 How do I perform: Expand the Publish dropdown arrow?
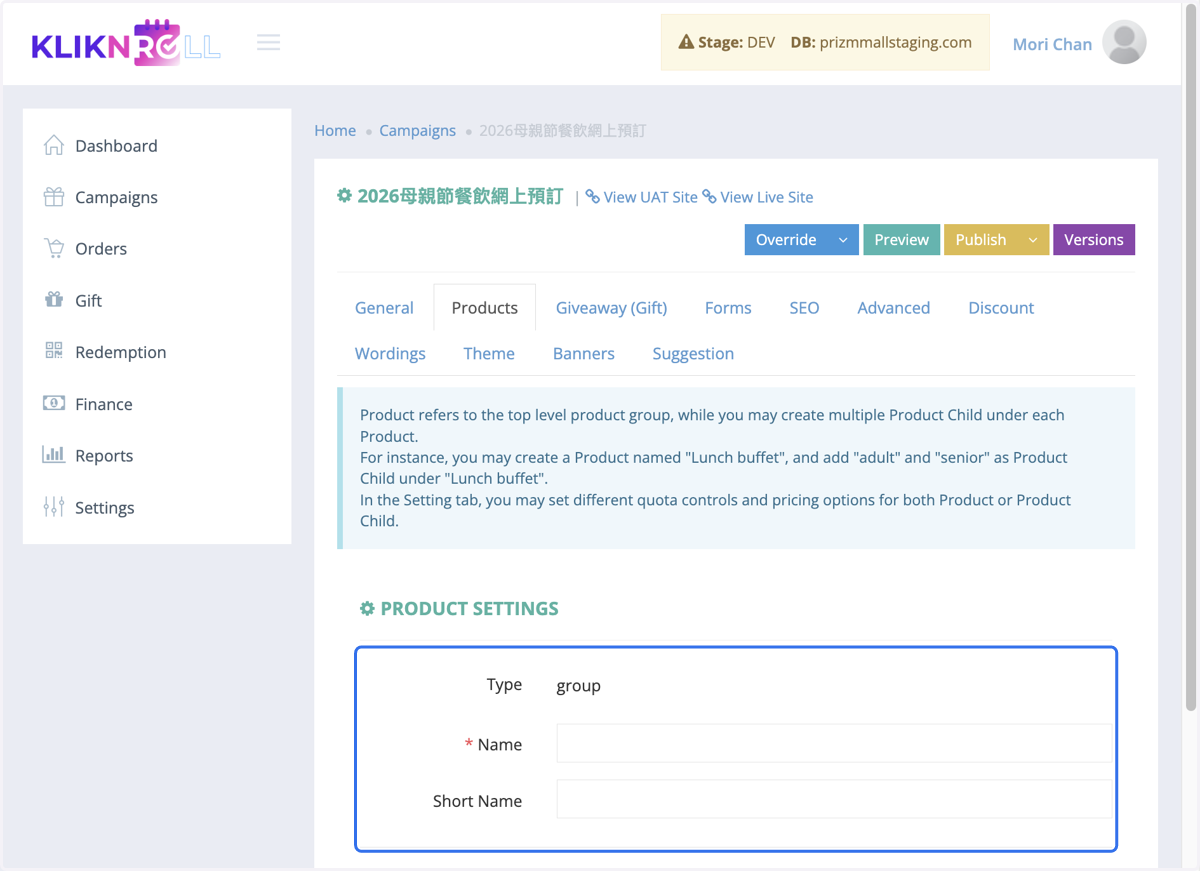coord(1033,240)
